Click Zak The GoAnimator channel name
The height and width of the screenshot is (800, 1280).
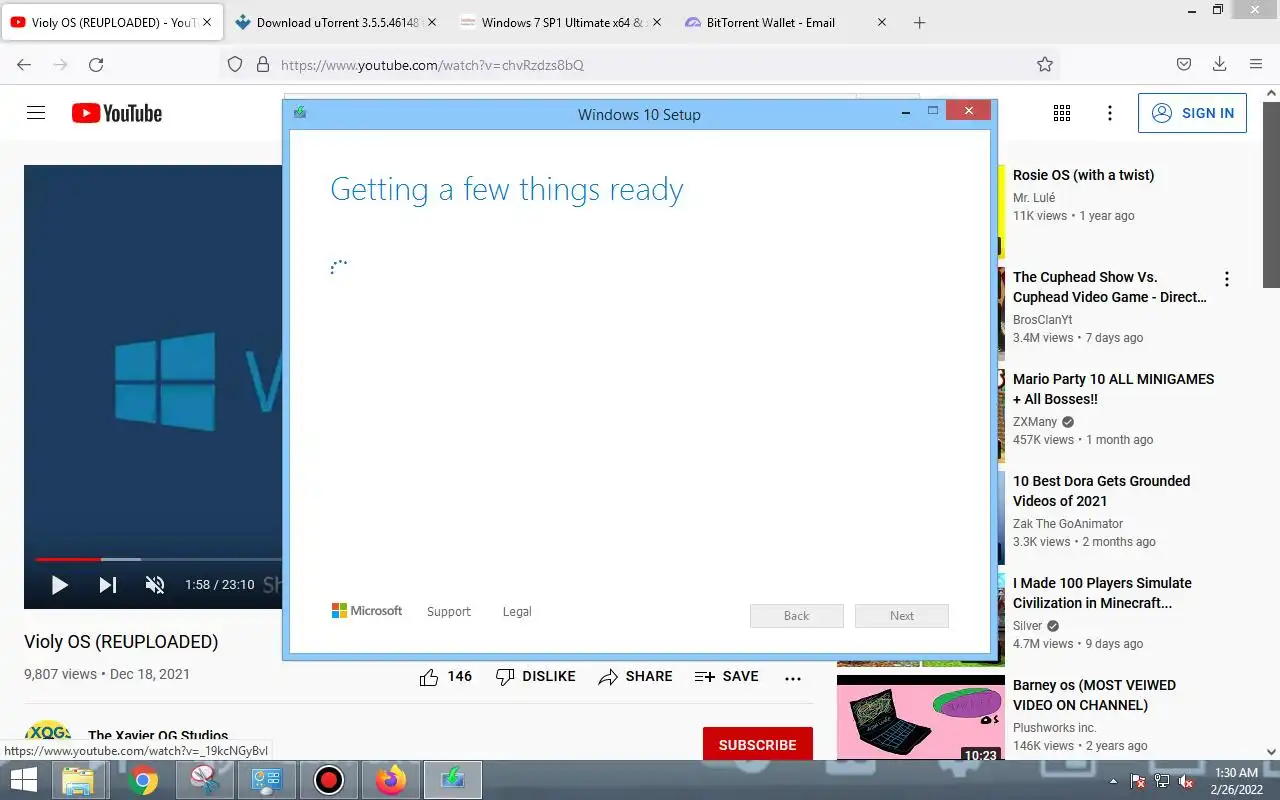pos(1068,524)
